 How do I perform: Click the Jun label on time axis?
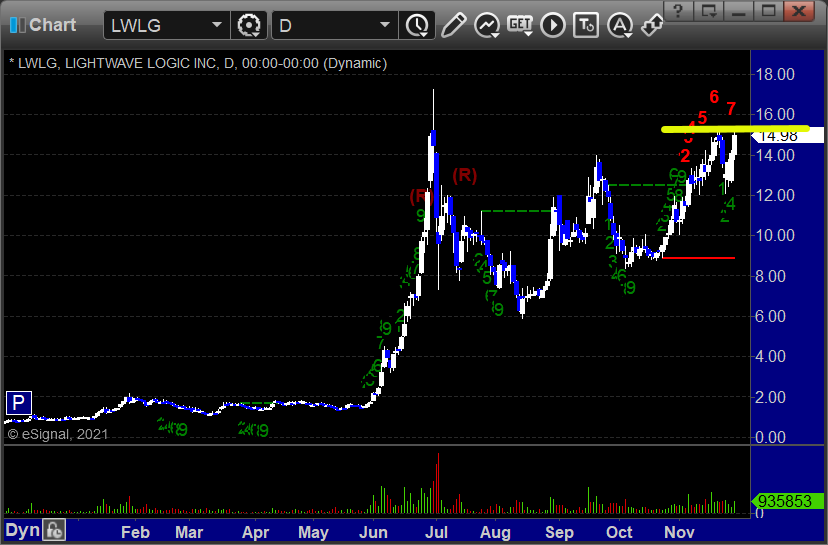click(373, 532)
